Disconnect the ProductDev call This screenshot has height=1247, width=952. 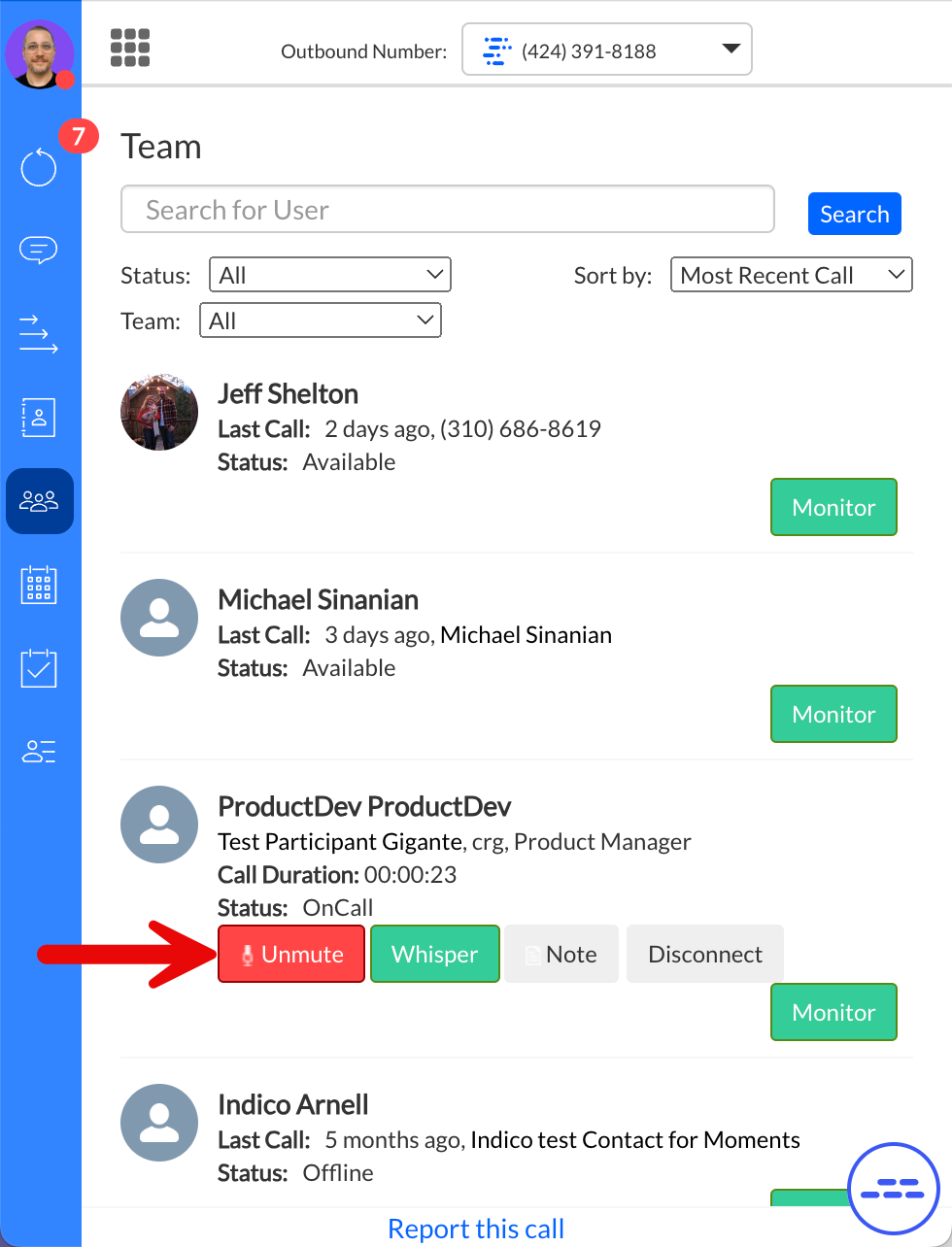[704, 954]
